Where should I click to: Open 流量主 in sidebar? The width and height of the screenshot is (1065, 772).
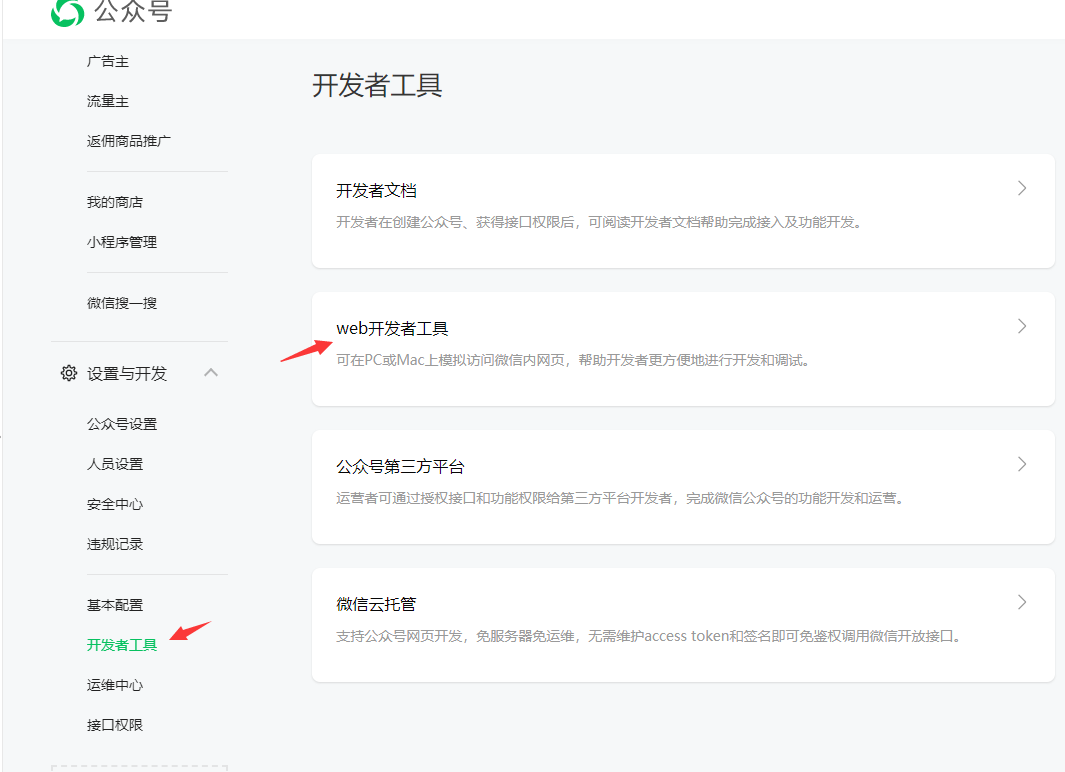coord(108,101)
